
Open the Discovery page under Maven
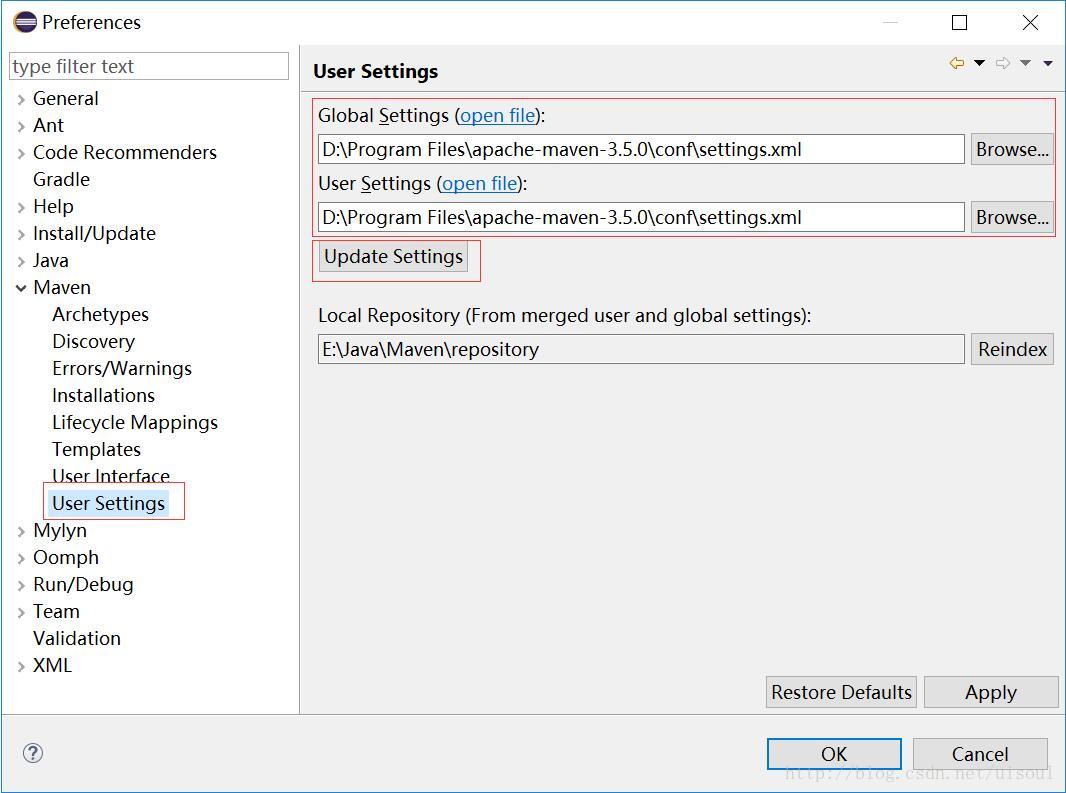(x=94, y=341)
